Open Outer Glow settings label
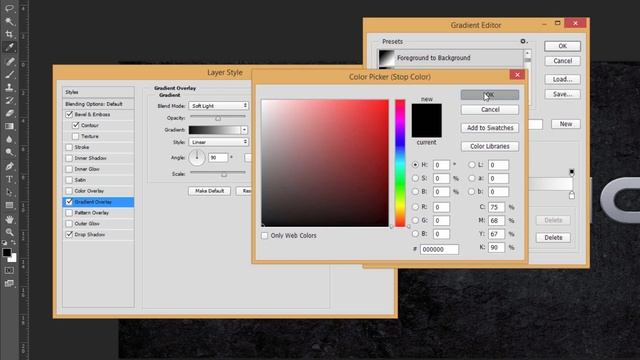Screen dimensions: 640x360 pos(87,224)
